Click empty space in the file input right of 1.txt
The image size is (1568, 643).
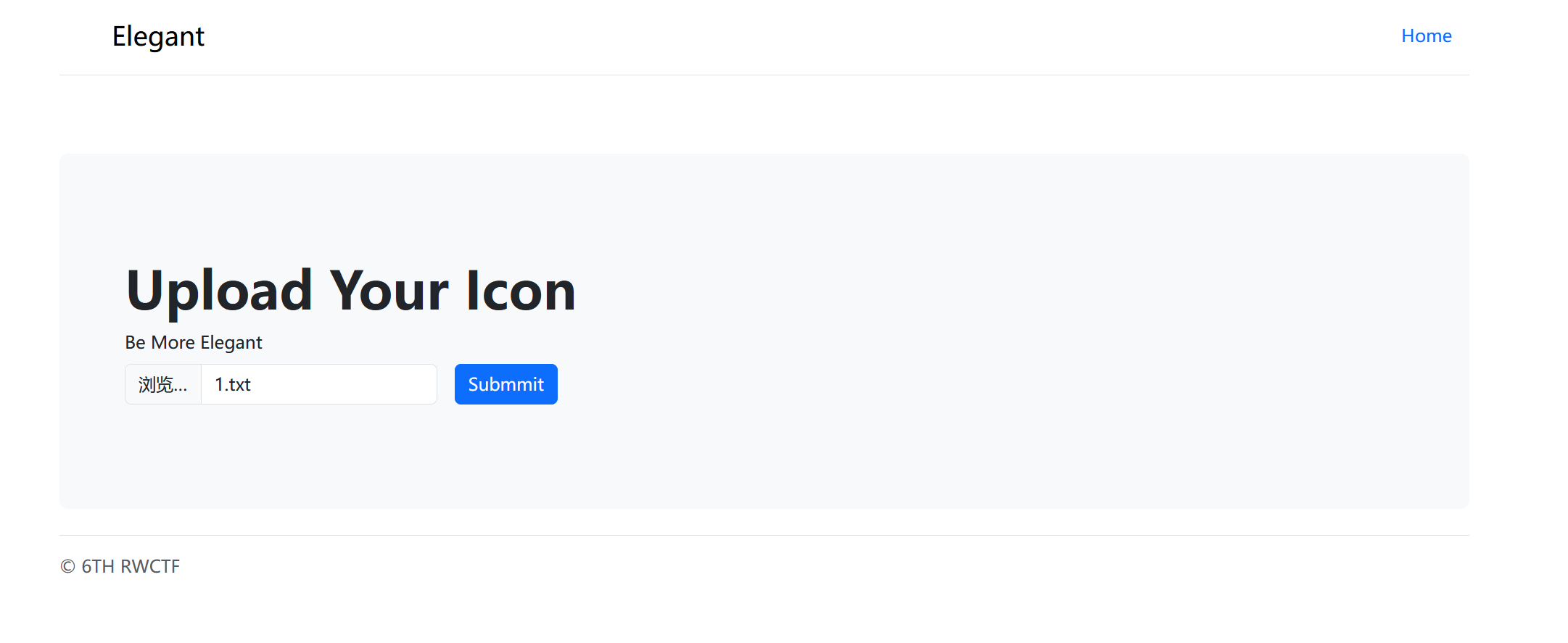pos(344,384)
